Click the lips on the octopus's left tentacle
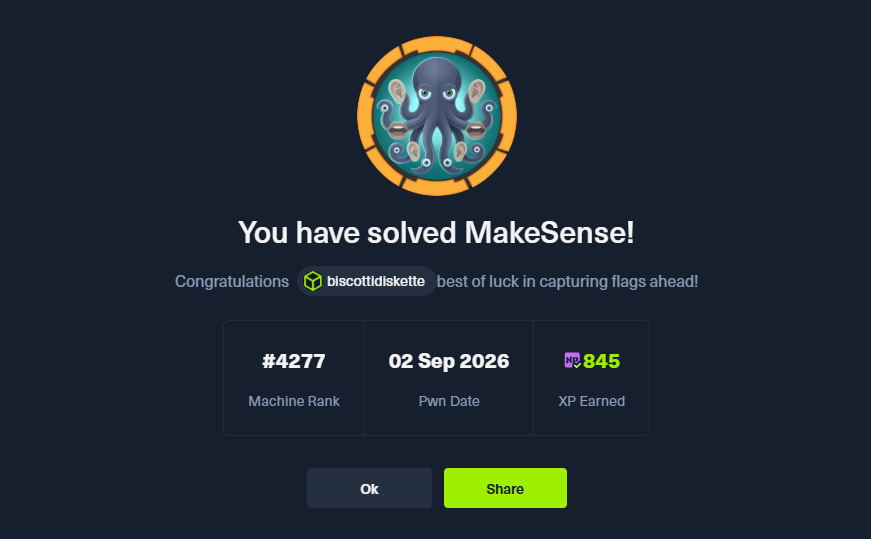The height and width of the screenshot is (539, 871). pyautogui.click(x=397, y=131)
